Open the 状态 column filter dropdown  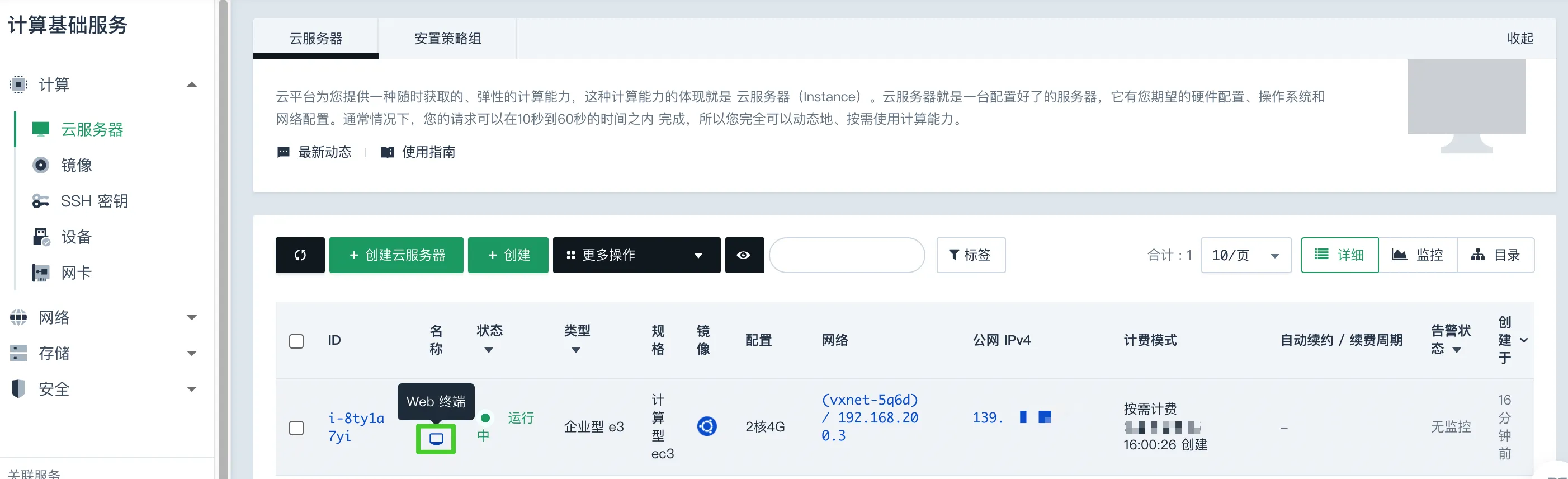point(488,350)
